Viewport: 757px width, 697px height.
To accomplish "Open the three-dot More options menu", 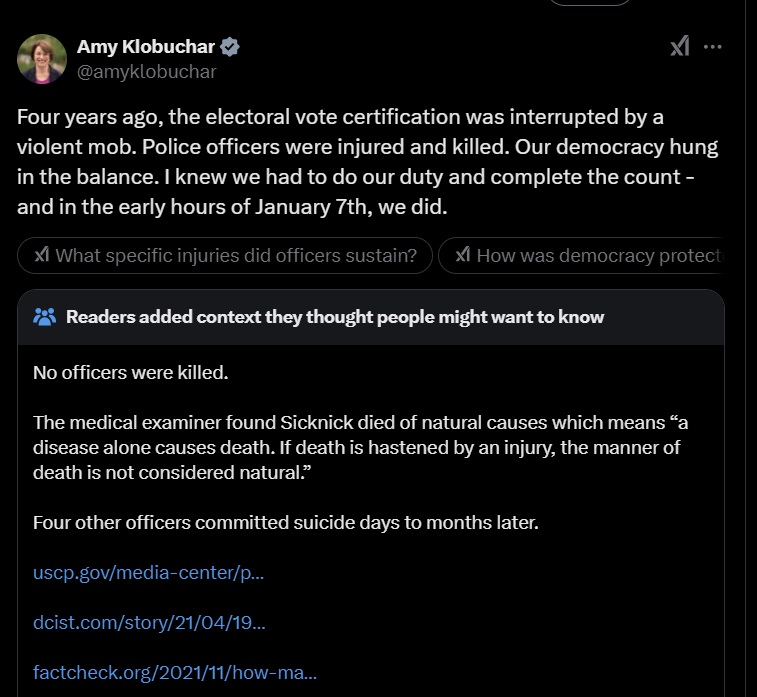I will click(713, 46).
